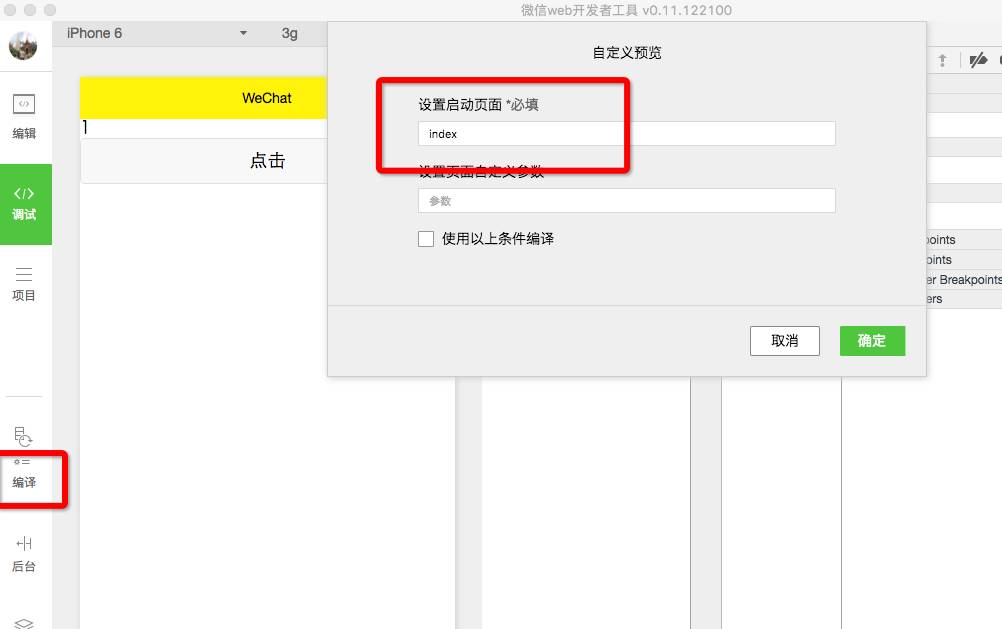Open the 项目 project sidebar tab

[24, 284]
